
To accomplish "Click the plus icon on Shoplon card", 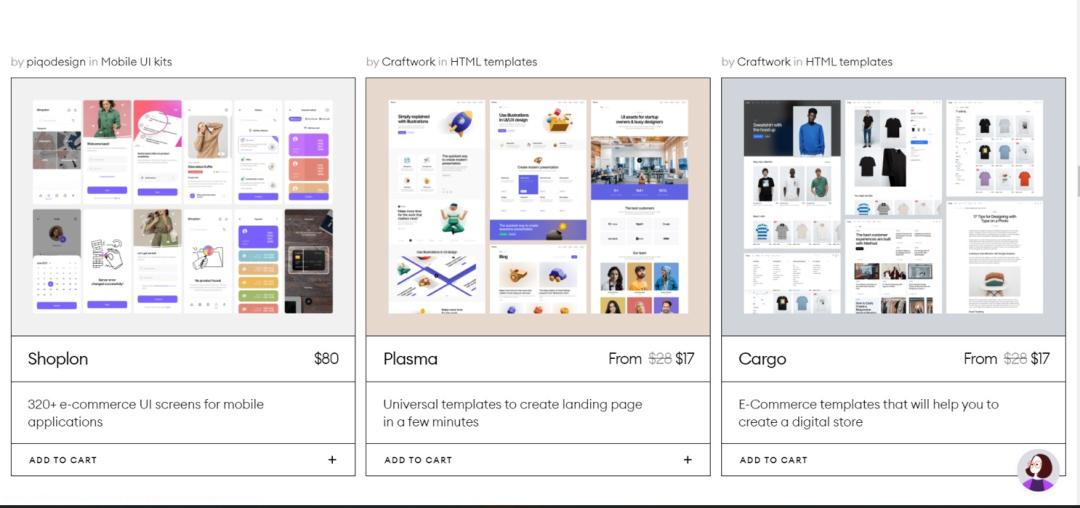I will coord(332,460).
